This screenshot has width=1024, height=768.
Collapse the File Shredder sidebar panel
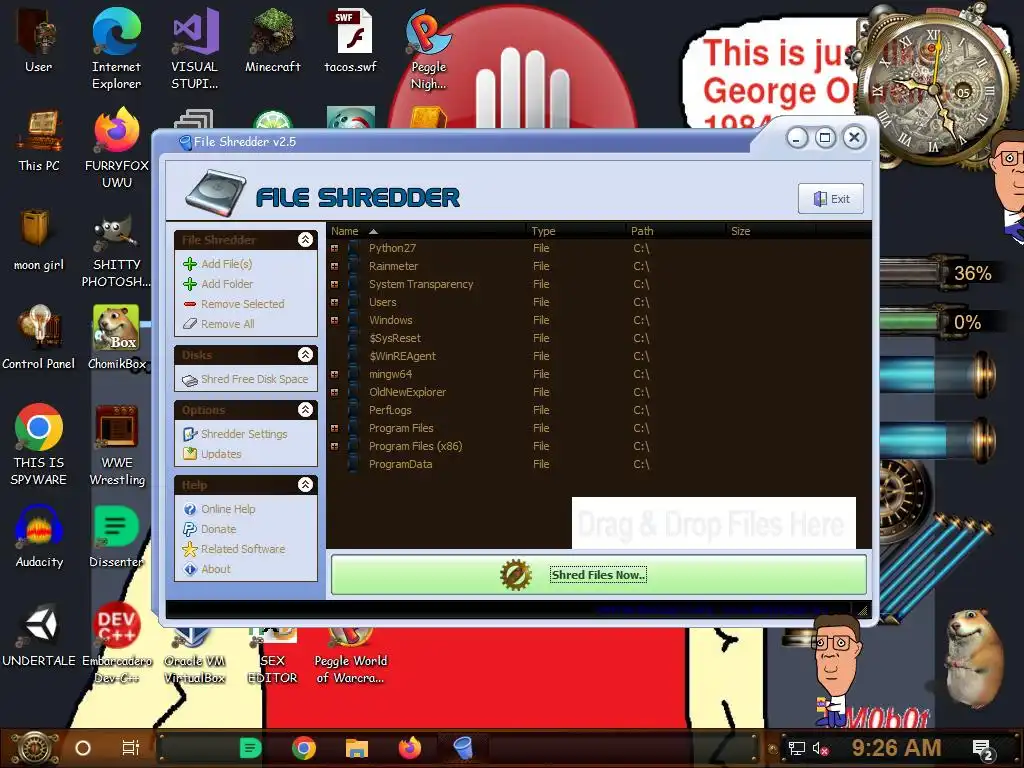[305, 240]
